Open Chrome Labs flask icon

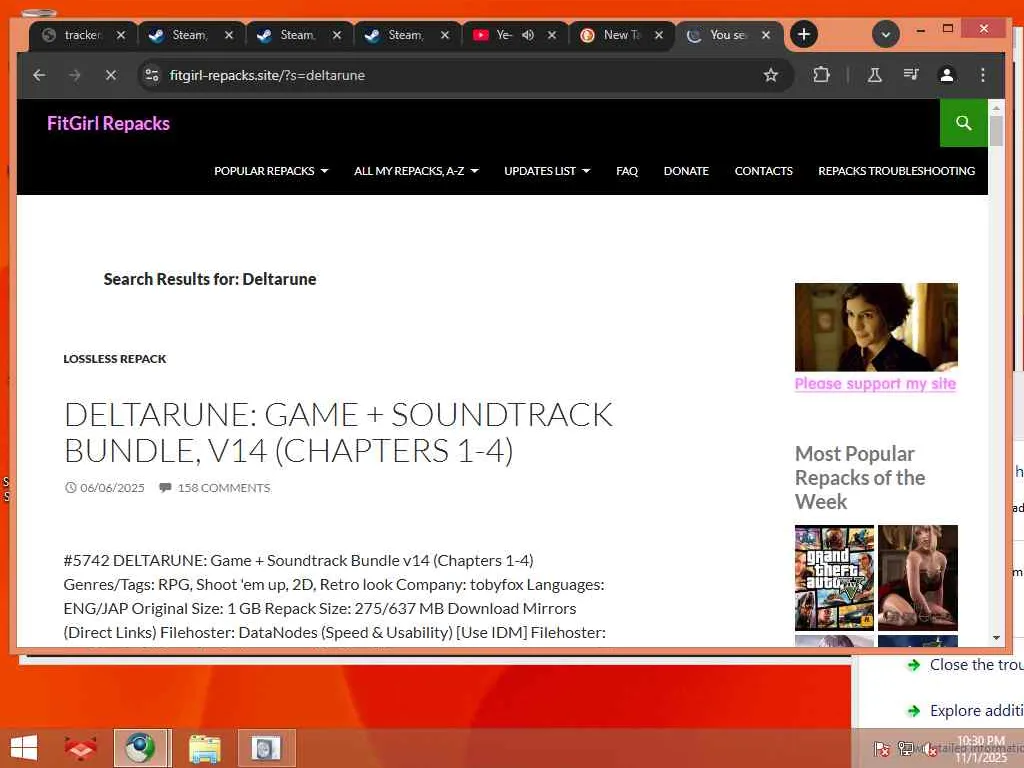(874, 75)
